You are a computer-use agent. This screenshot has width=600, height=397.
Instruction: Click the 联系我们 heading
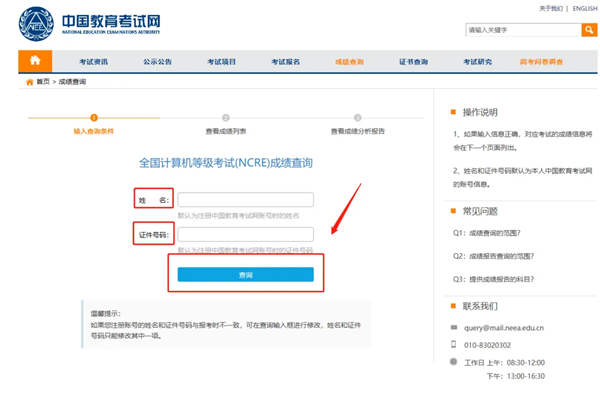point(480,306)
